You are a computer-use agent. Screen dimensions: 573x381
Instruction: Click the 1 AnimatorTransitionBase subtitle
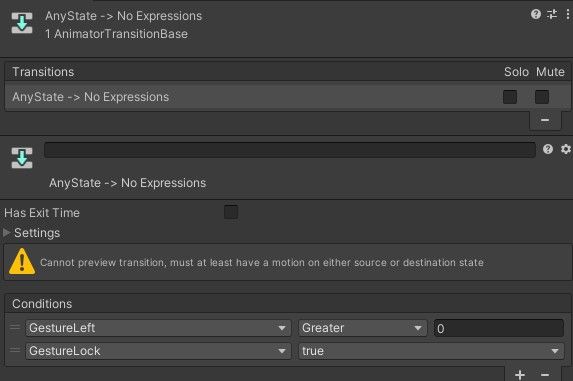pos(116,34)
